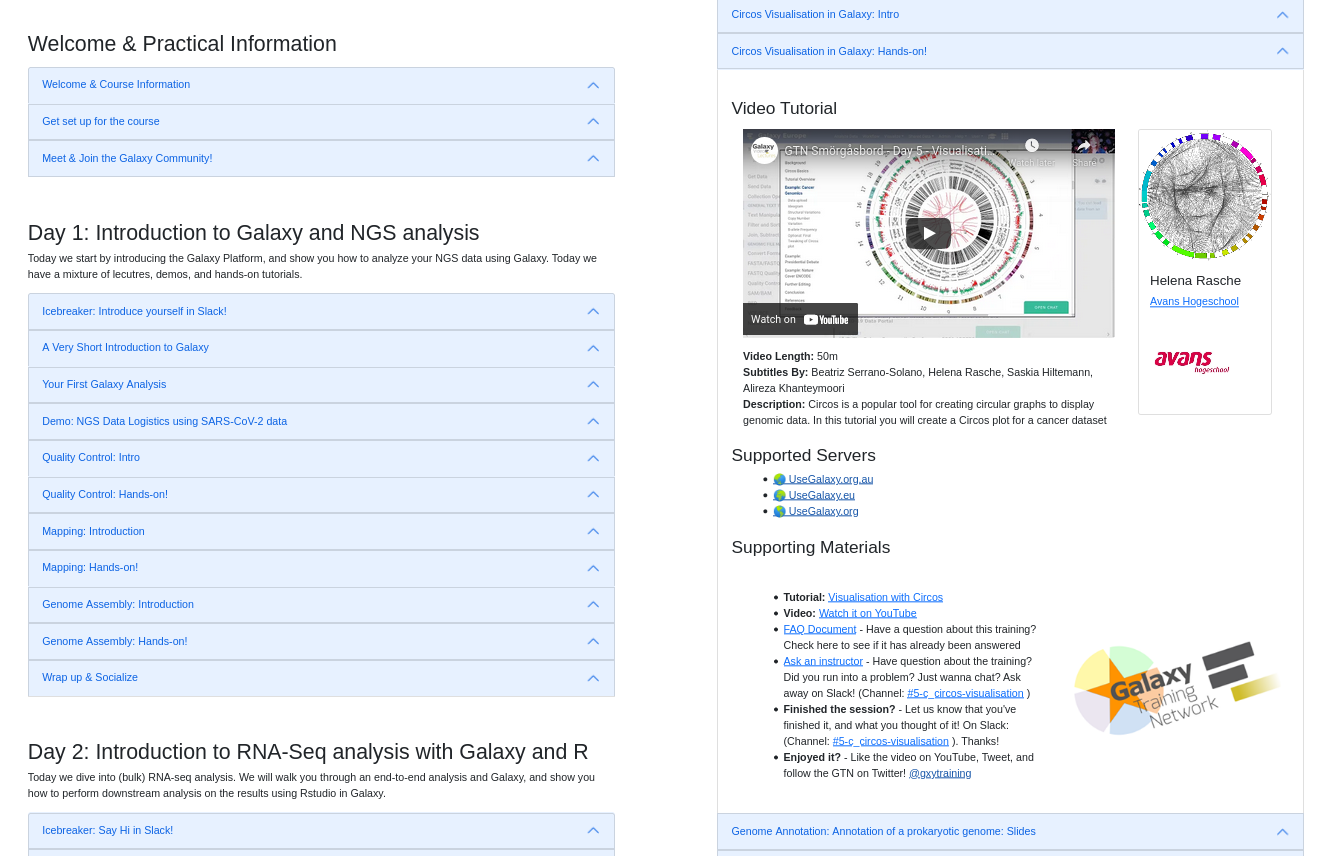This screenshot has height=856, width=1317.
Task: Open Mapping: Introduction title
Action: click(x=93, y=531)
